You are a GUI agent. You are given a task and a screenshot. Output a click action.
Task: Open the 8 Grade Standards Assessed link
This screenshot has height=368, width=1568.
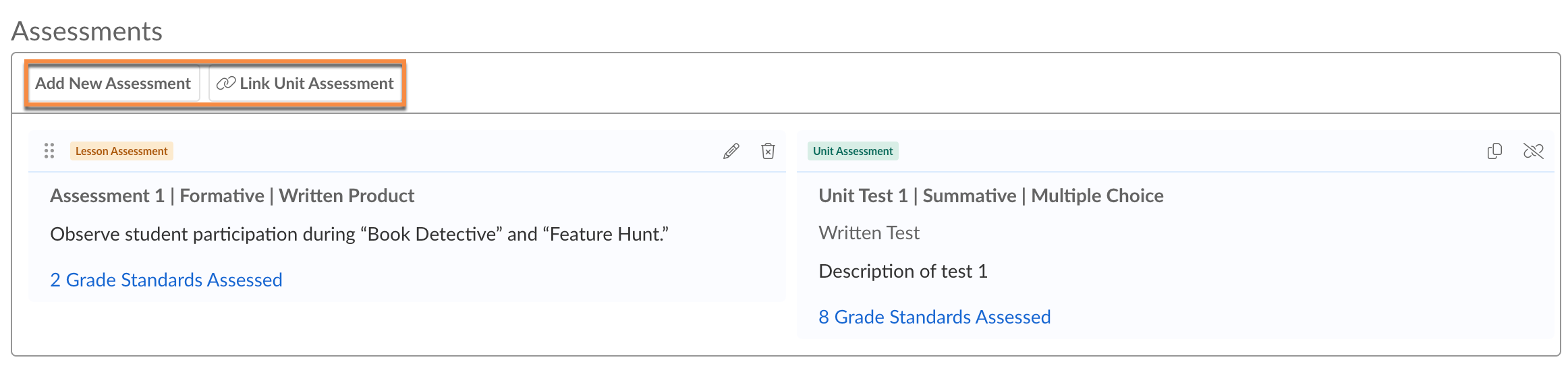coord(934,317)
